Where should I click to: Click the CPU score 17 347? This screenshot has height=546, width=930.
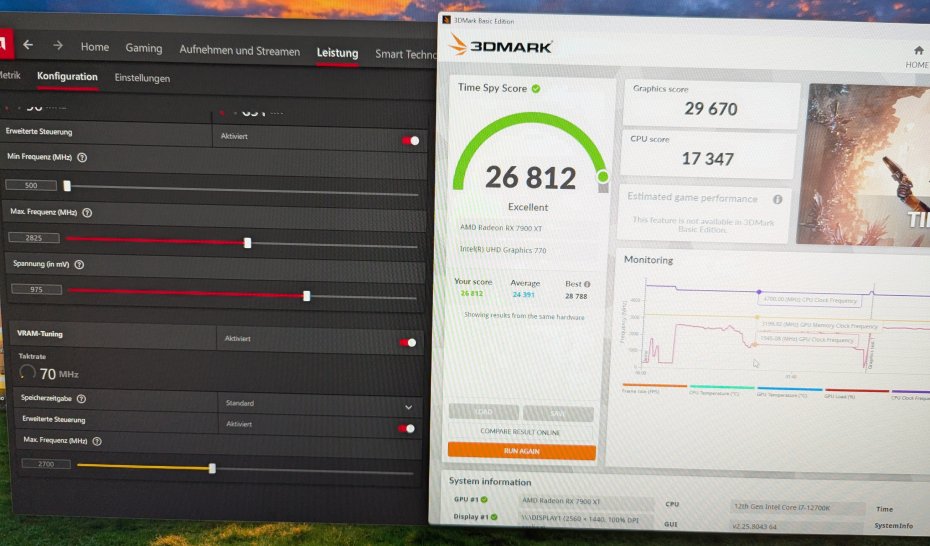pos(708,159)
